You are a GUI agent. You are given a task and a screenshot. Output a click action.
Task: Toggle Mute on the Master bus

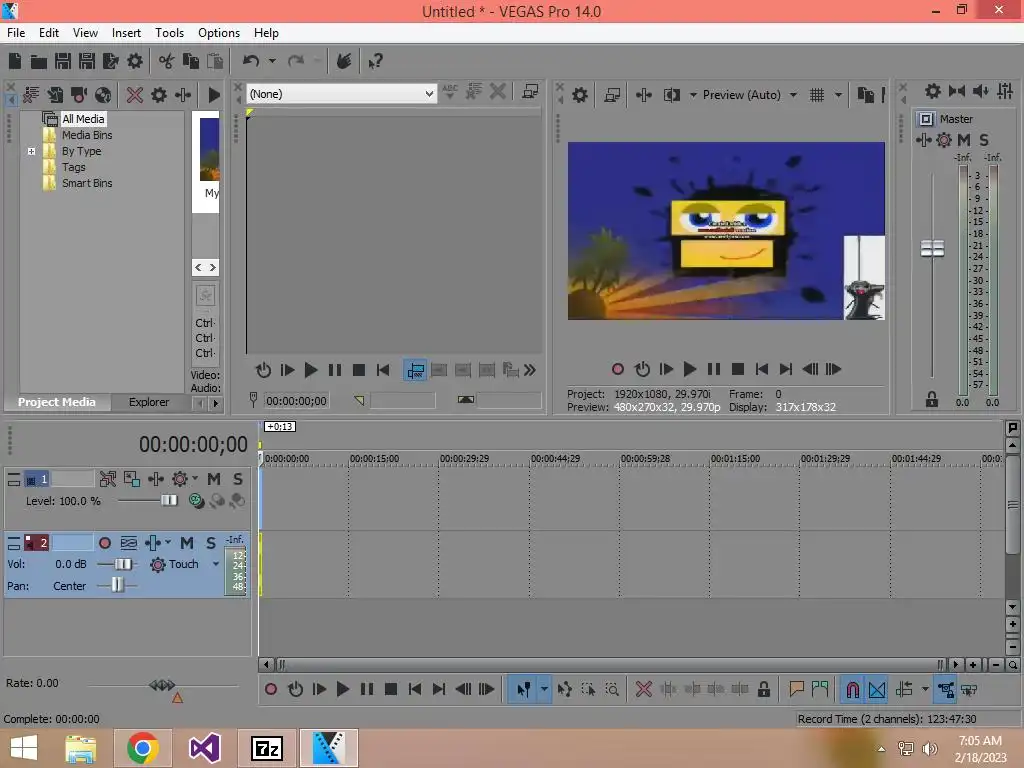pos(963,140)
